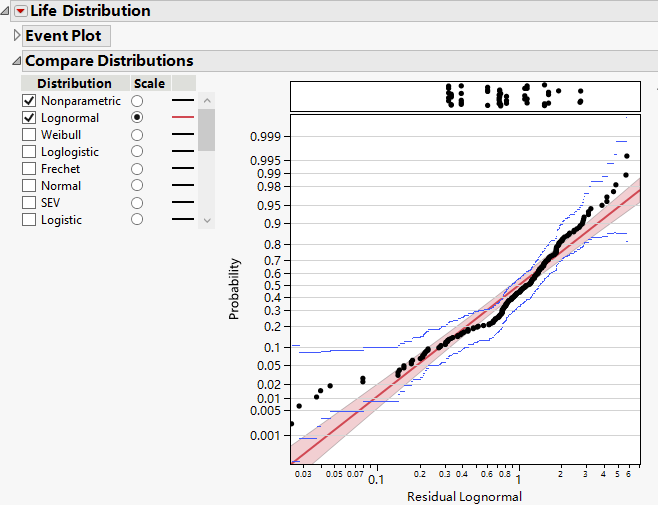Collapse the Compare Distributions section
Viewport: 658px width, 505px height.
click(x=16, y=61)
